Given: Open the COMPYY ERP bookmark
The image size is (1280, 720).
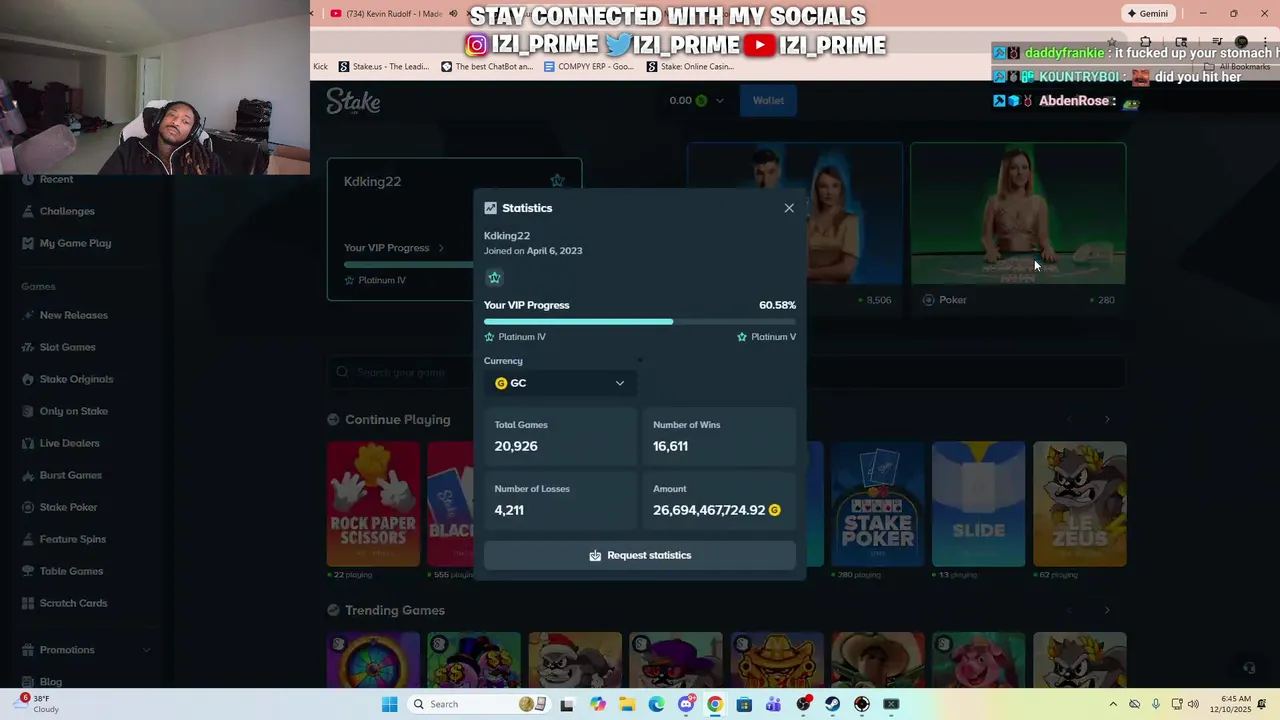Looking at the screenshot, I should [589, 67].
